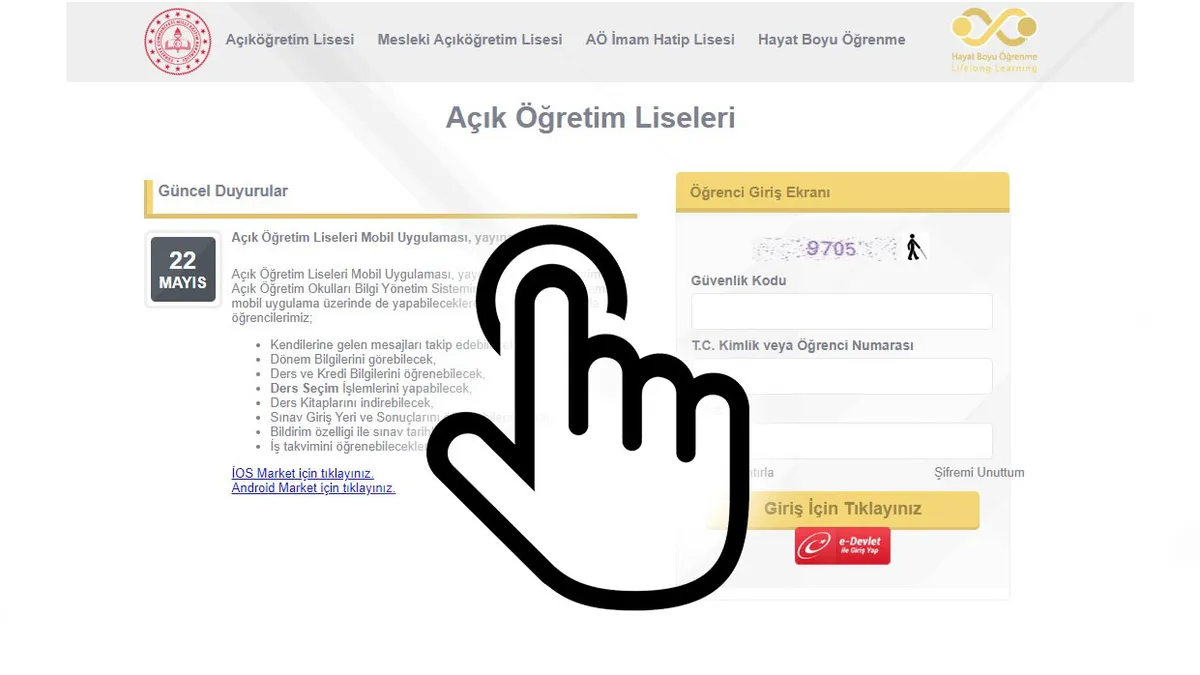
Task: Click the large pointing hand graphic
Action: click(588, 415)
